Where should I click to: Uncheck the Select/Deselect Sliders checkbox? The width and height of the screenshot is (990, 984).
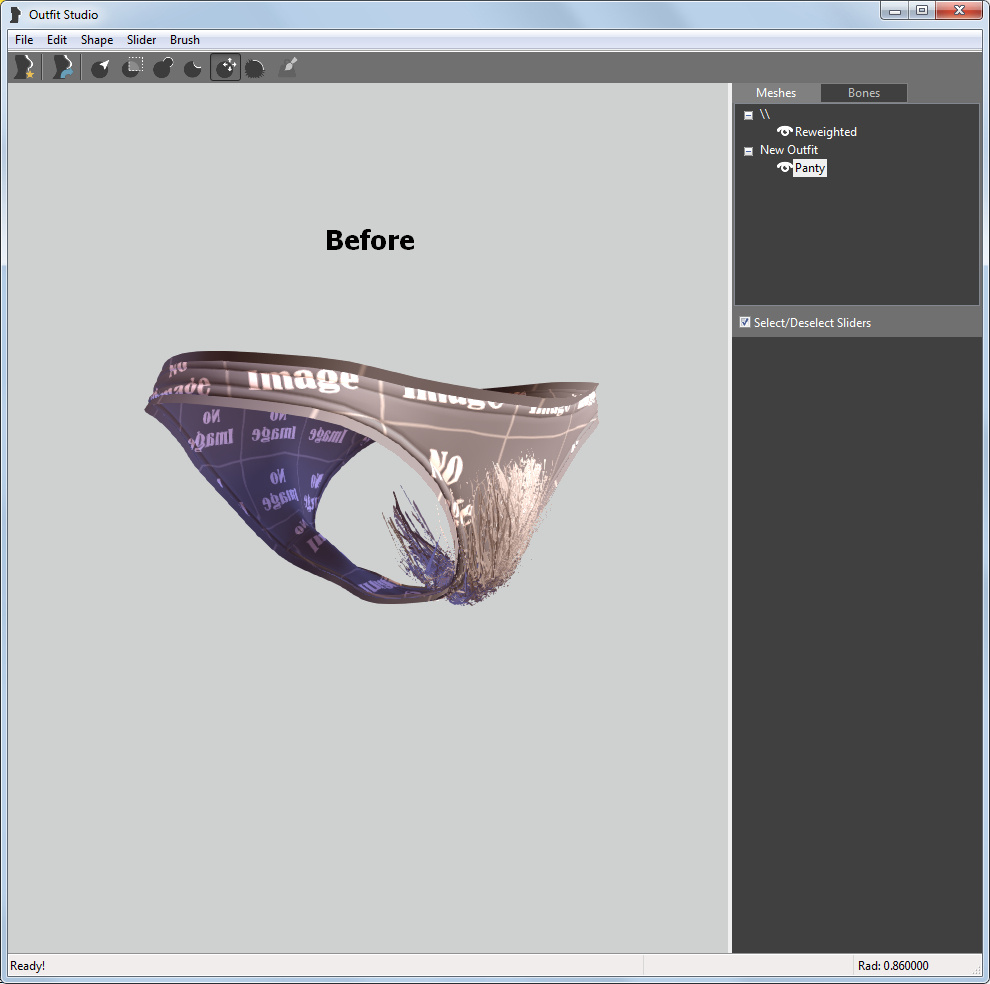pyautogui.click(x=745, y=322)
